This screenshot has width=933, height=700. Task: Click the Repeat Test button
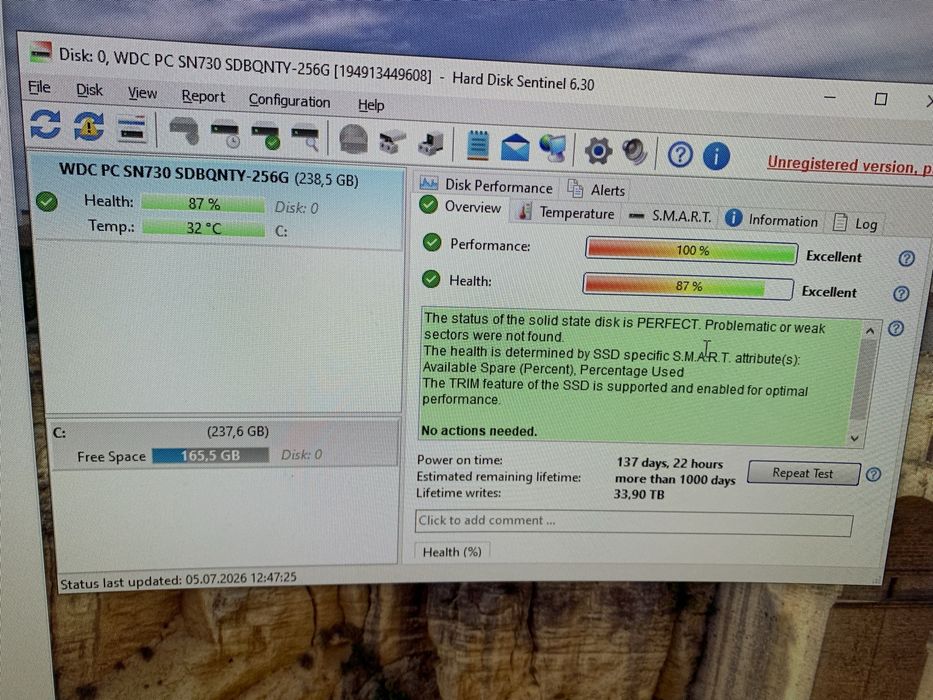[x=803, y=473]
